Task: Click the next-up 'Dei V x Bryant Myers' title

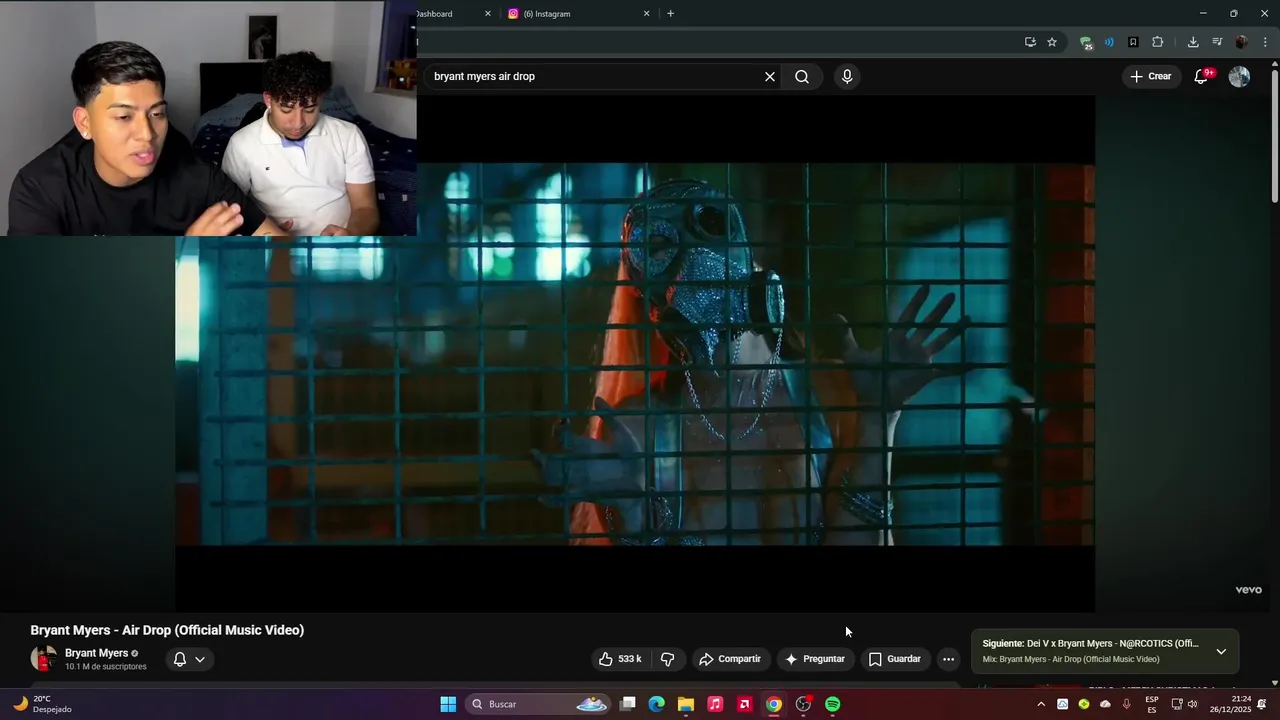Action: tap(1112, 644)
